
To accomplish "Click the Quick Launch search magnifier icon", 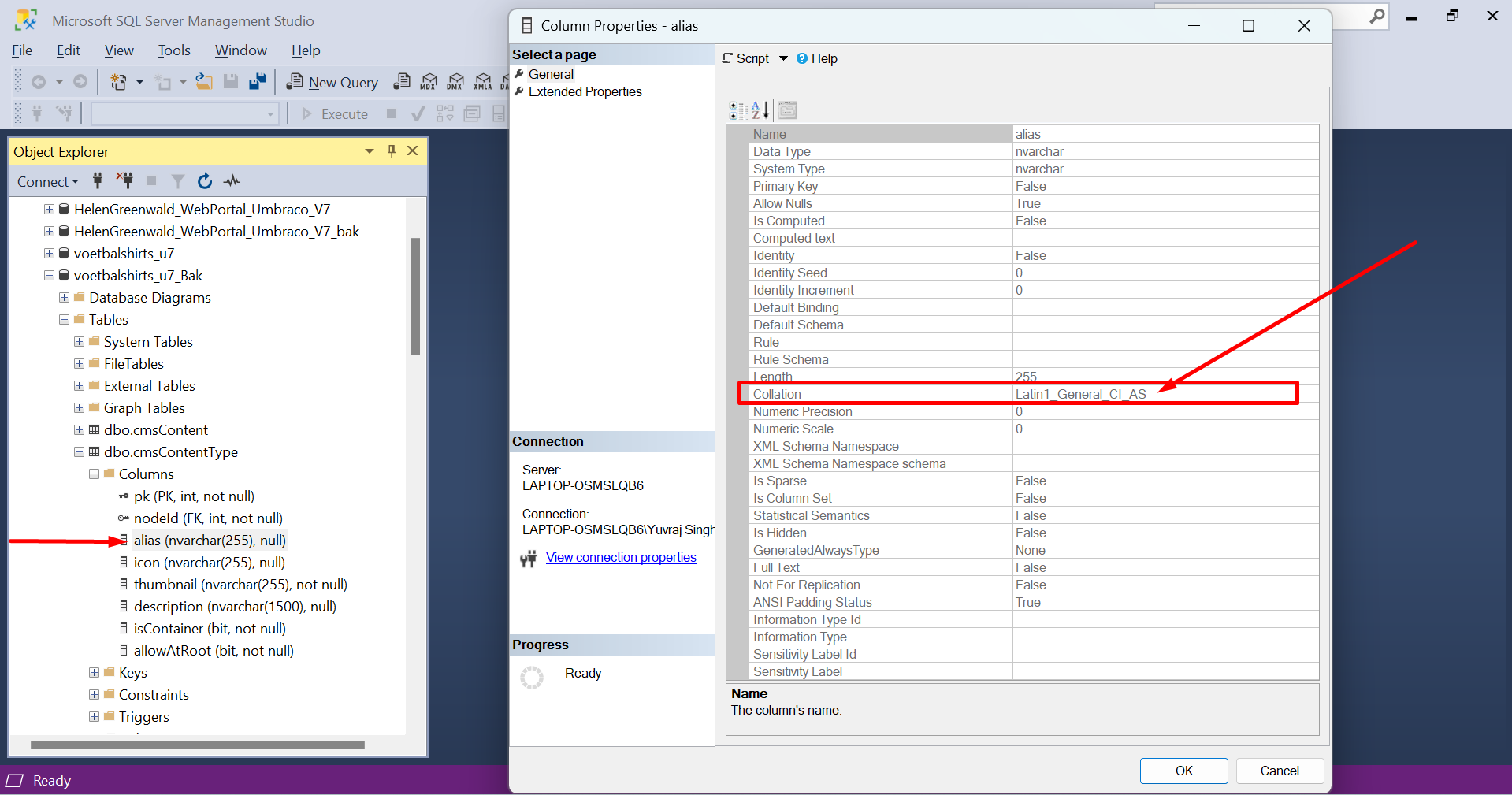I will click(x=1376, y=16).
